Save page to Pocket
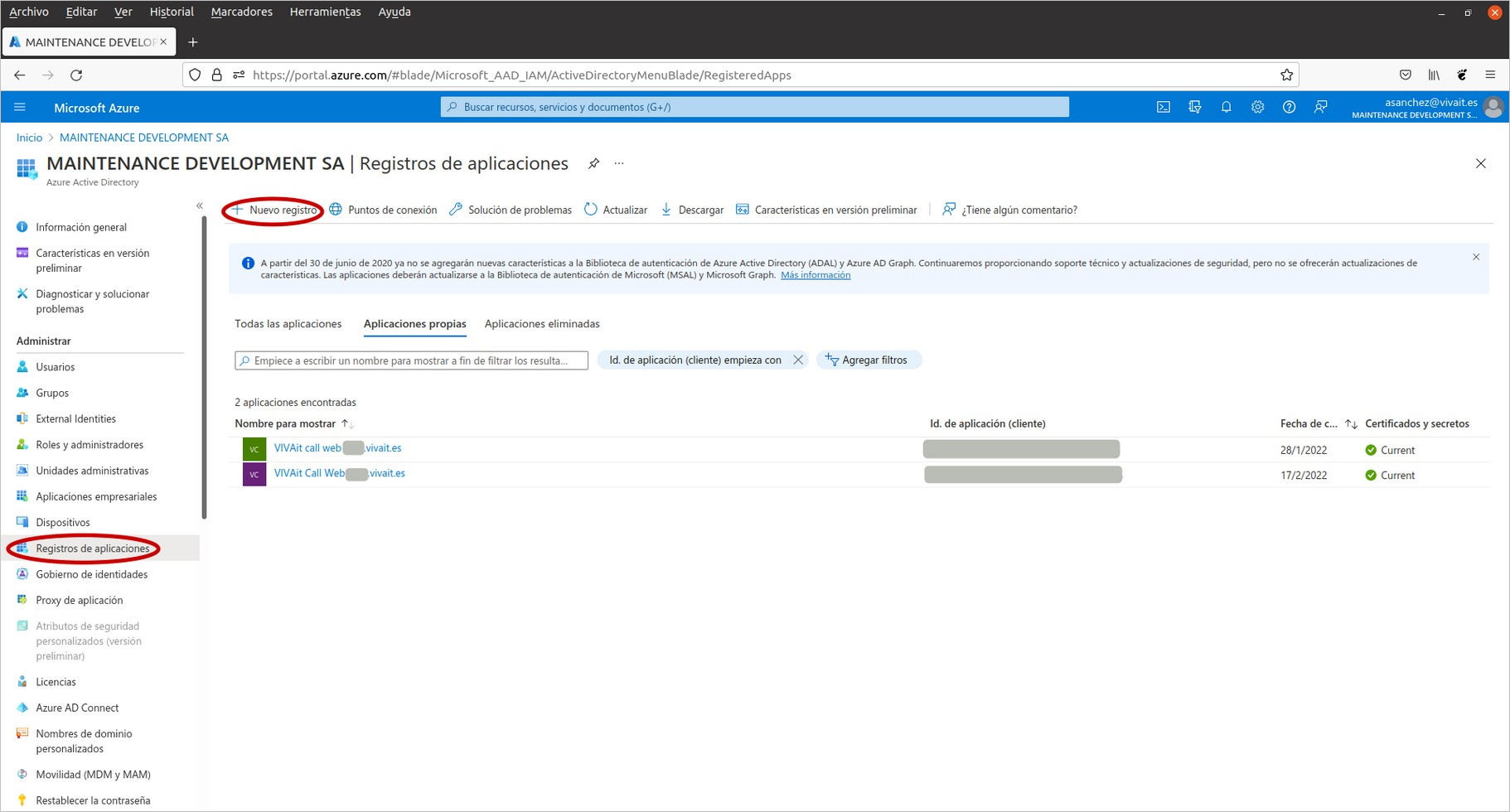 1406,75
